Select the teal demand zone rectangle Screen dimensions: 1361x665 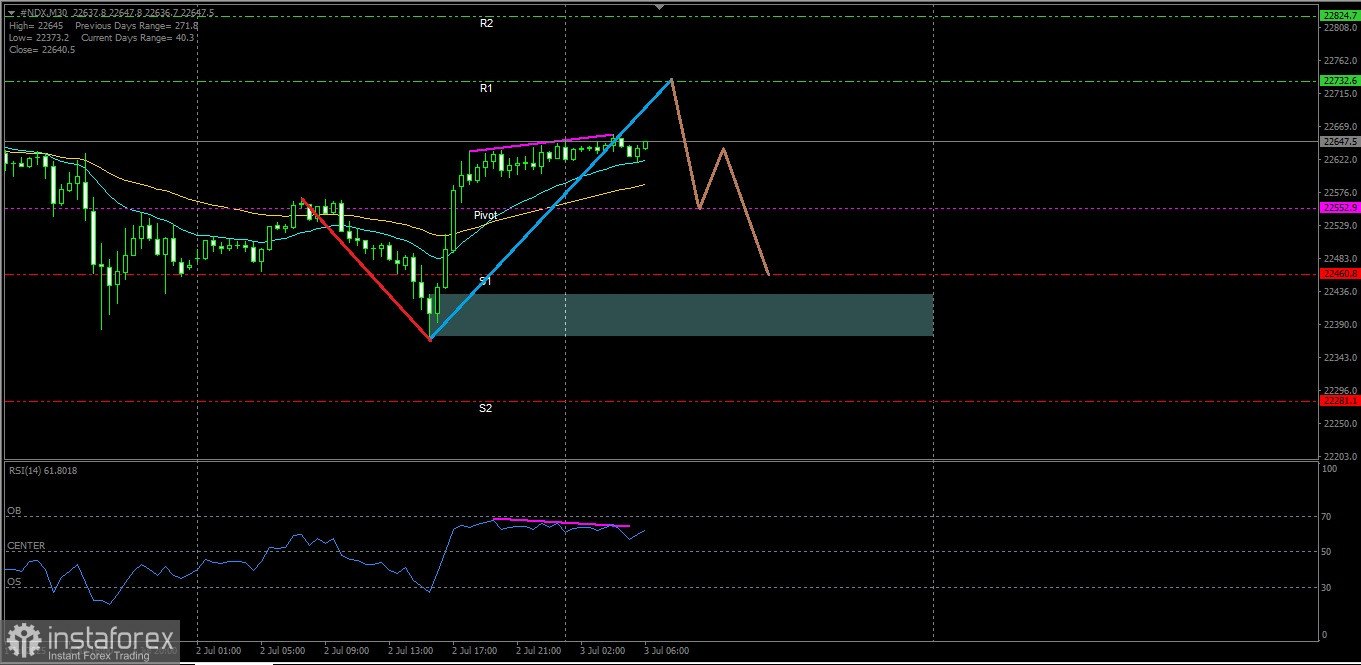pos(682,314)
